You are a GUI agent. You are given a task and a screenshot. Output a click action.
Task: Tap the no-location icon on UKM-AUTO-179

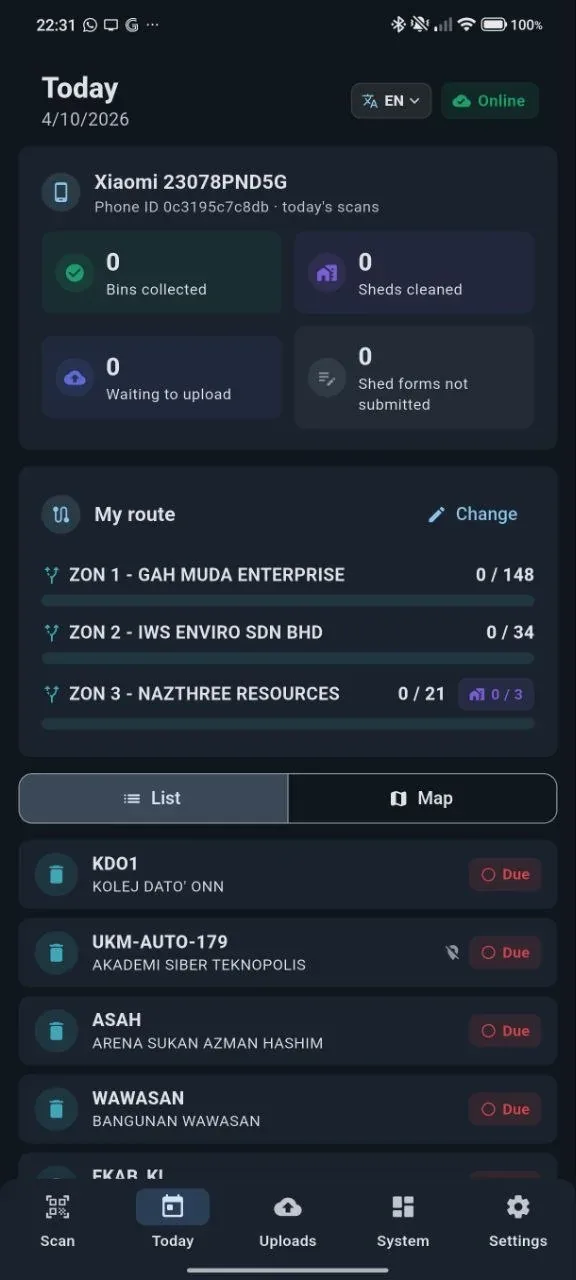point(452,953)
